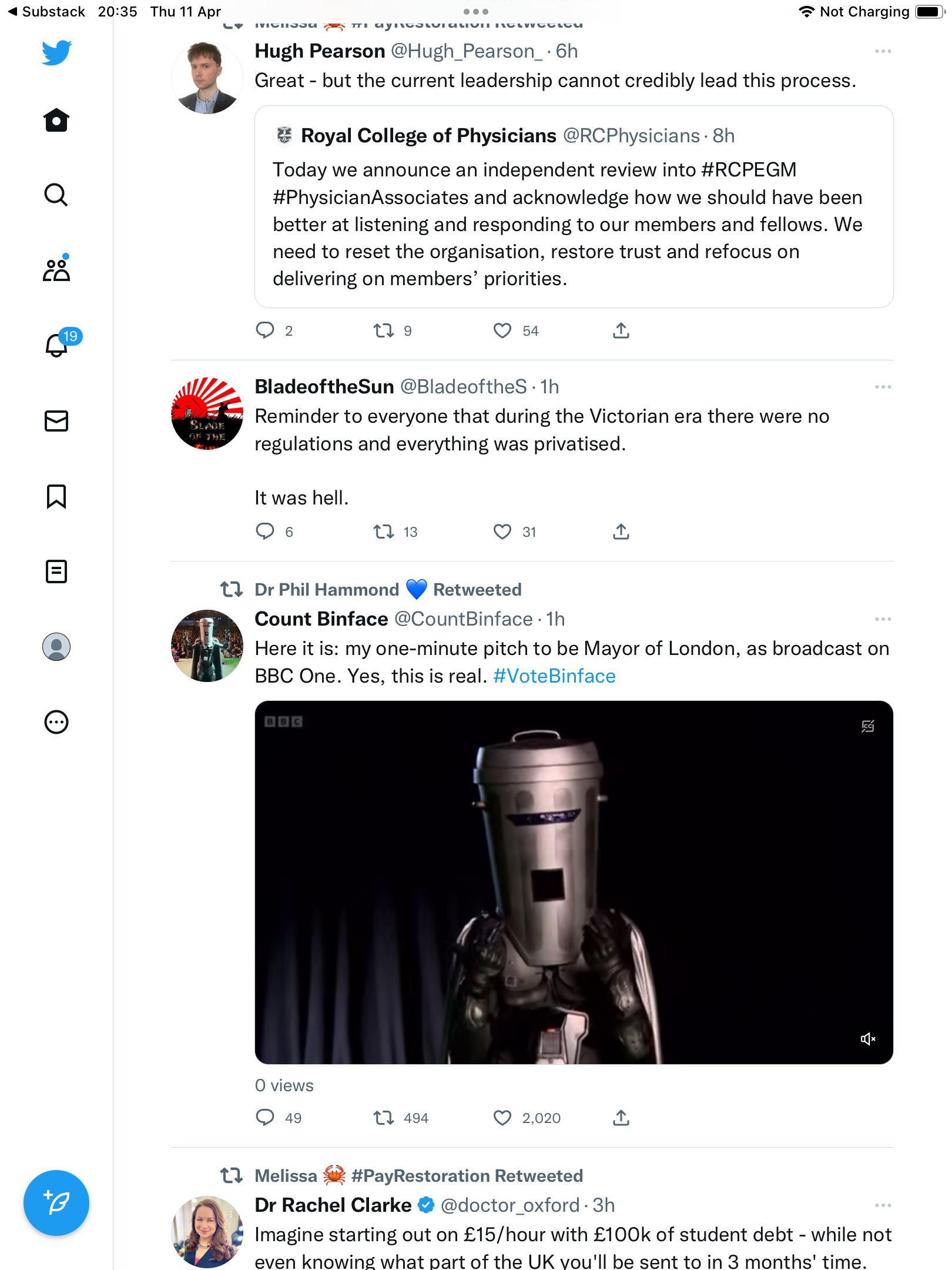
Task: Open the #VoteBinface hashtag link
Action: [x=554, y=676]
